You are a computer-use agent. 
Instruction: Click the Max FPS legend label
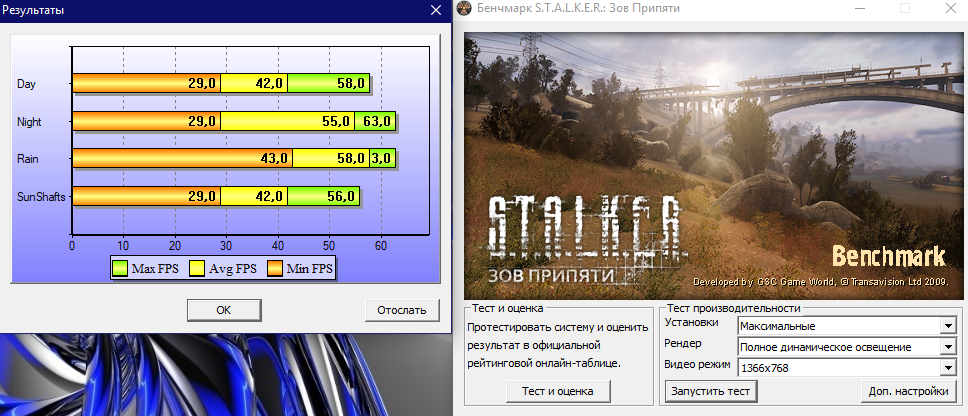coord(155,269)
